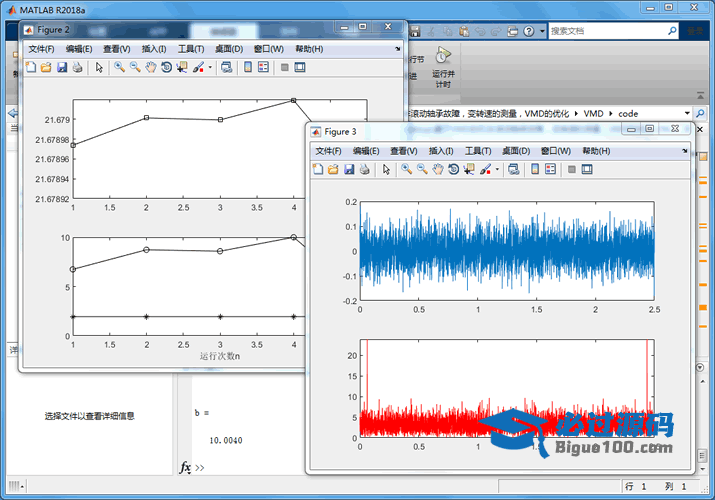The image size is (715, 500).
Task: Open 编辑(E) menu in Figure 2
Action: [79, 49]
